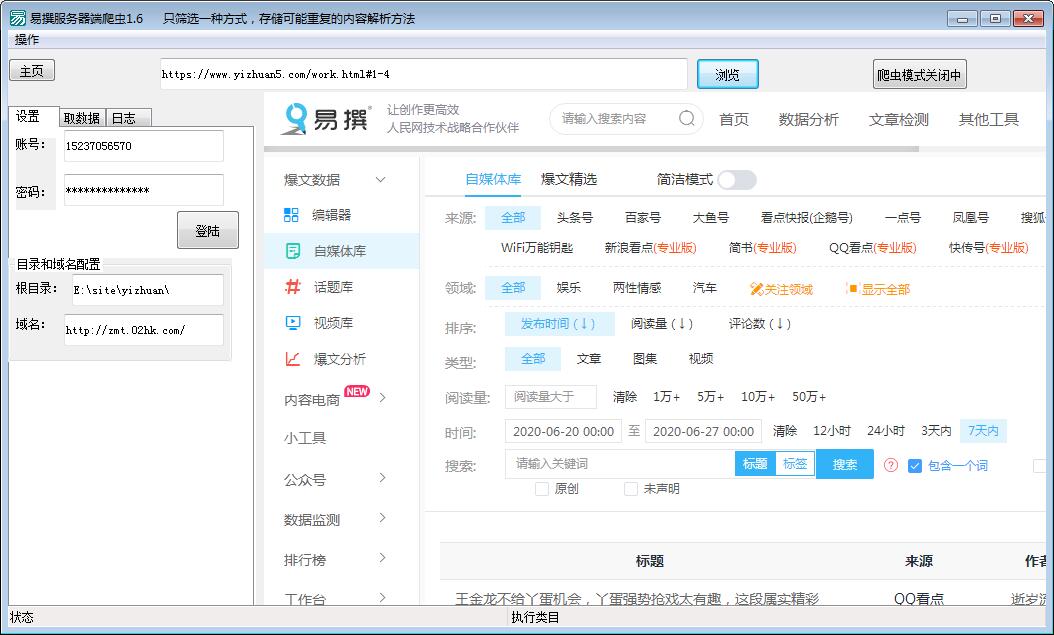Click the red question mark help icon
Image resolution: width=1054 pixels, height=635 pixels.
pyautogui.click(x=891, y=464)
